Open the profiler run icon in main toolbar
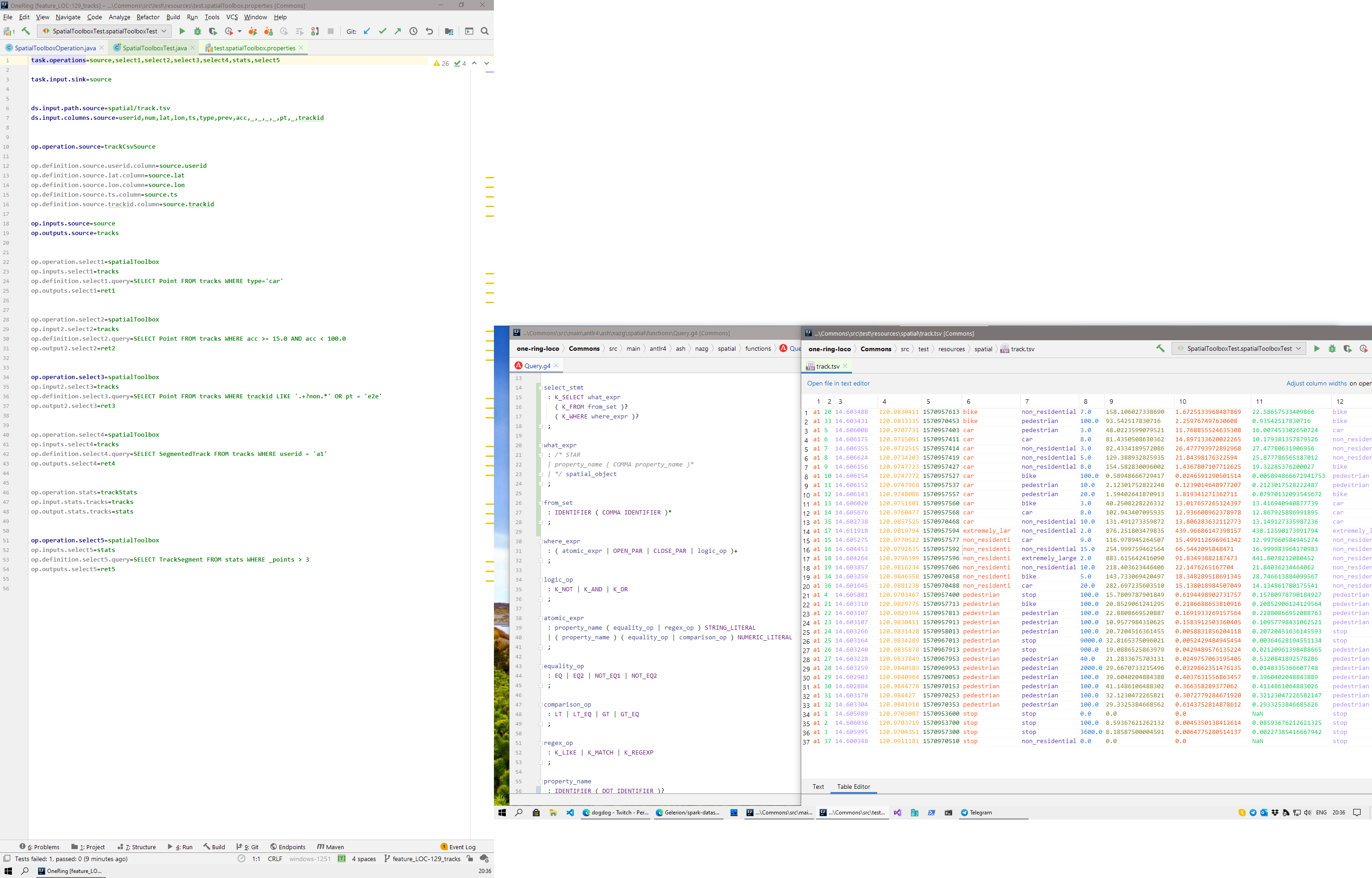Screen dimensions: 1372x878 [229, 32]
